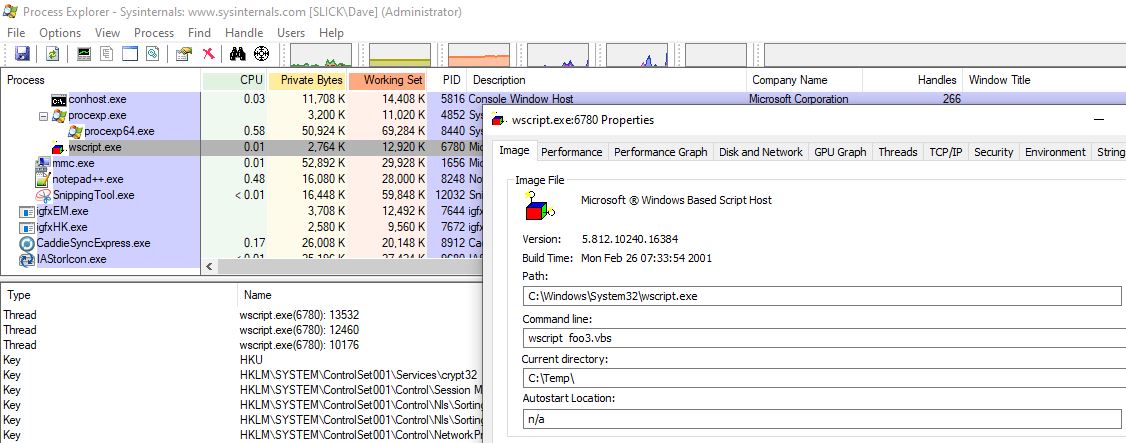Image resolution: width=1126 pixels, height=443 pixels.
Task: Sort by the PID column header
Action: click(x=447, y=80)
